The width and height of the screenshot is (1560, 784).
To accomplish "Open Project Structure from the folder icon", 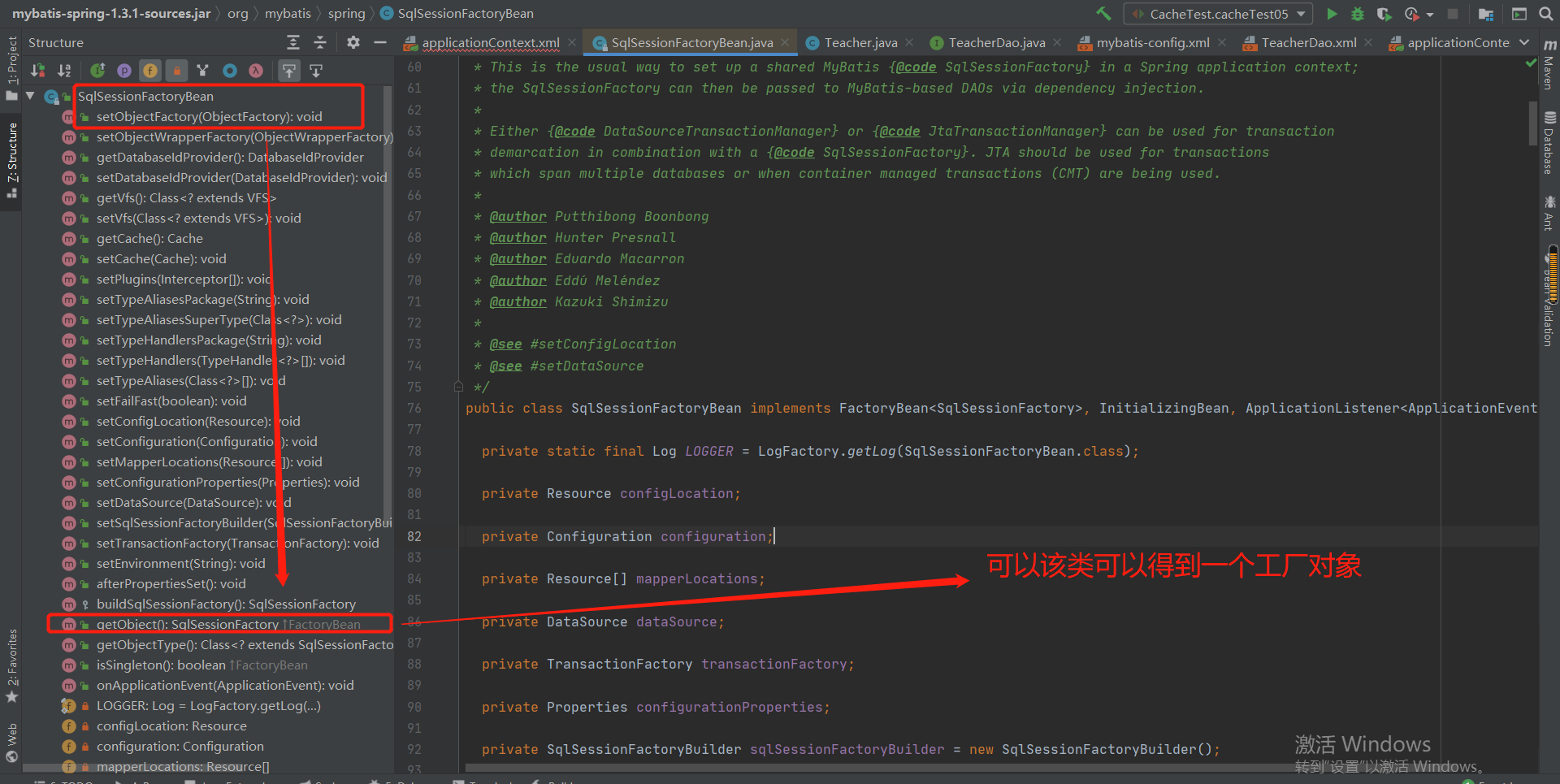I will (1486, 13).
